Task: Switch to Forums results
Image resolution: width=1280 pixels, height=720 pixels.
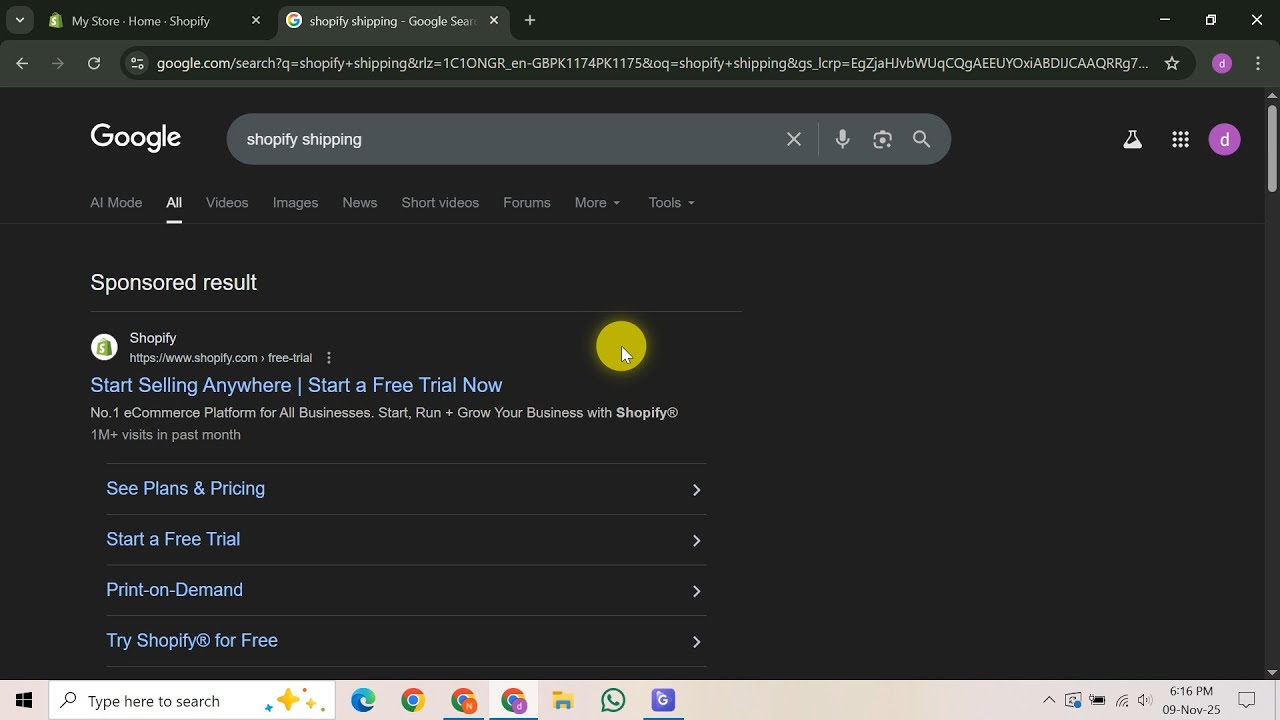Action: [x=527, y=202]
